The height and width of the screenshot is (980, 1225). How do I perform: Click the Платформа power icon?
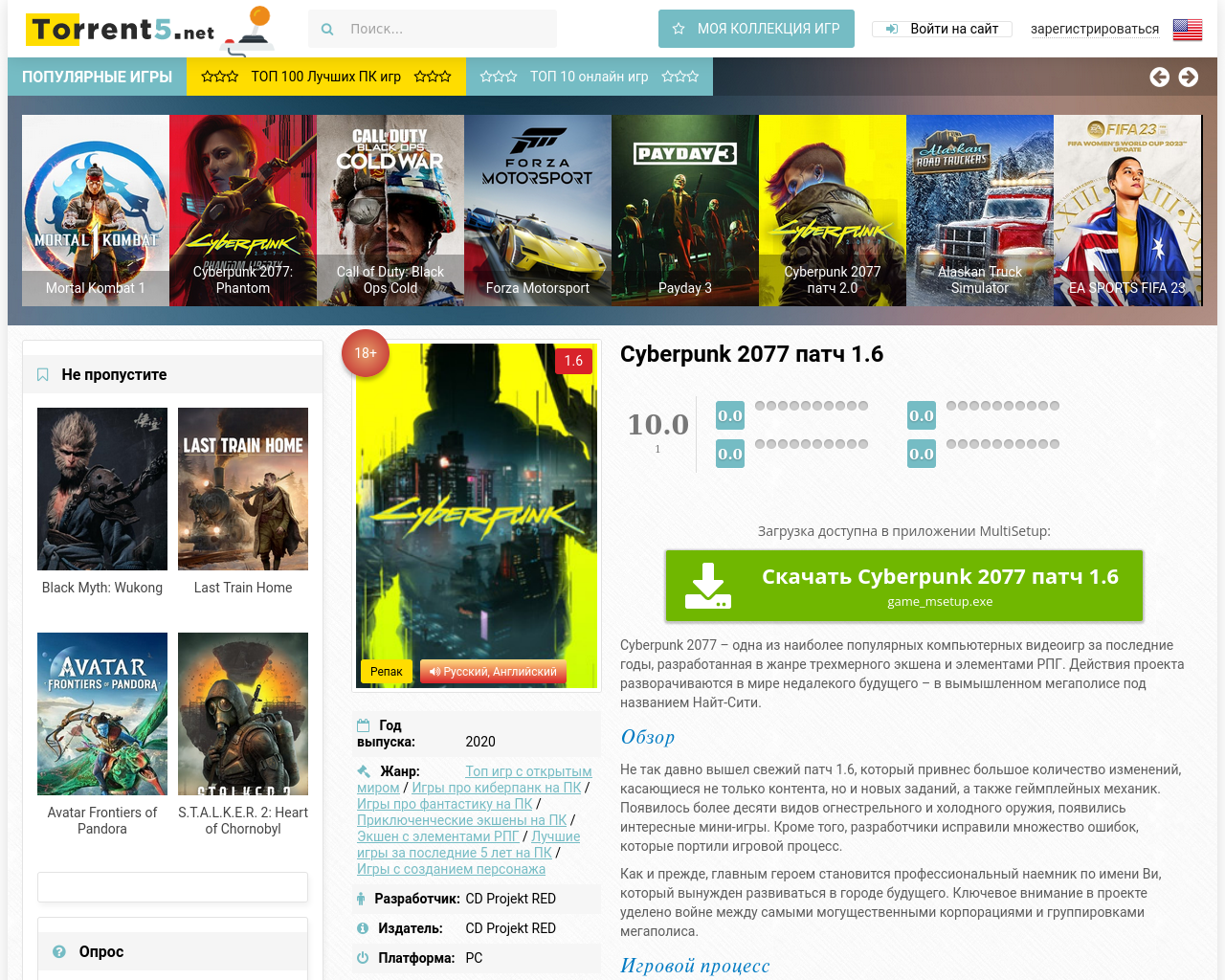[x=363, y=958]
